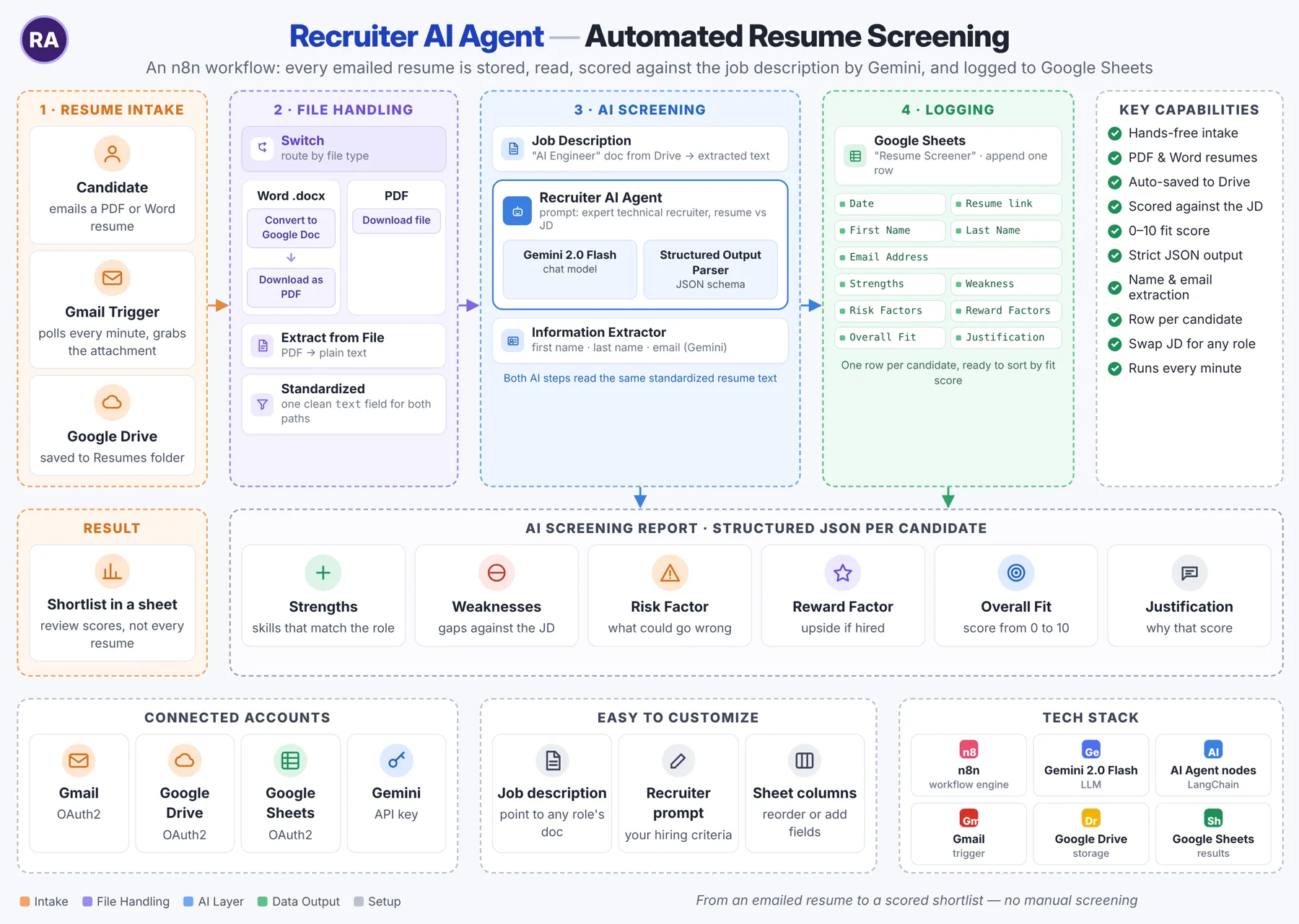Screen dimensions: 1299x924
Task: Click the AI Agent nodes LangChain card
Action: (1213, 765)
